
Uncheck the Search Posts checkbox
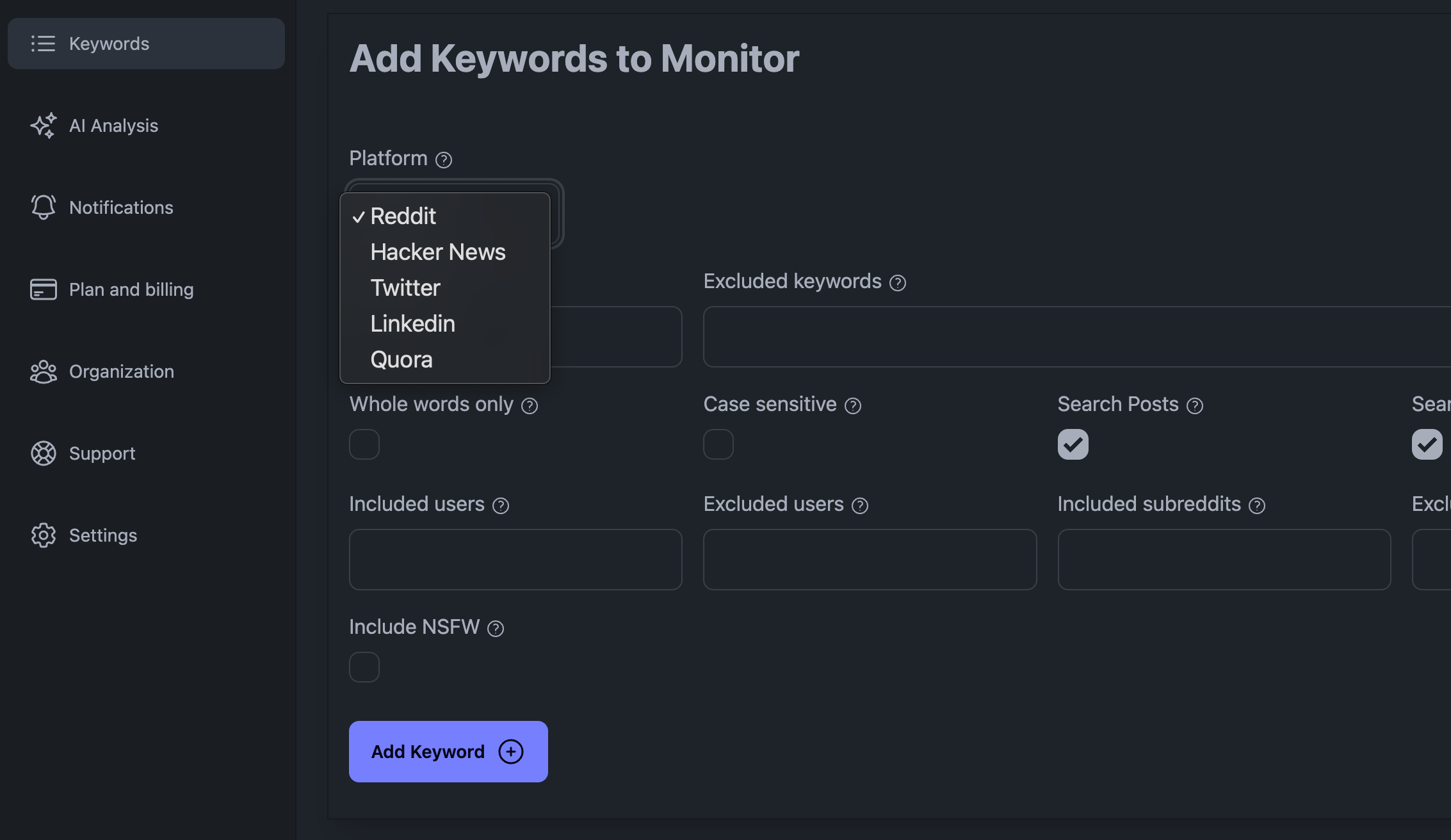(1073, 444)
